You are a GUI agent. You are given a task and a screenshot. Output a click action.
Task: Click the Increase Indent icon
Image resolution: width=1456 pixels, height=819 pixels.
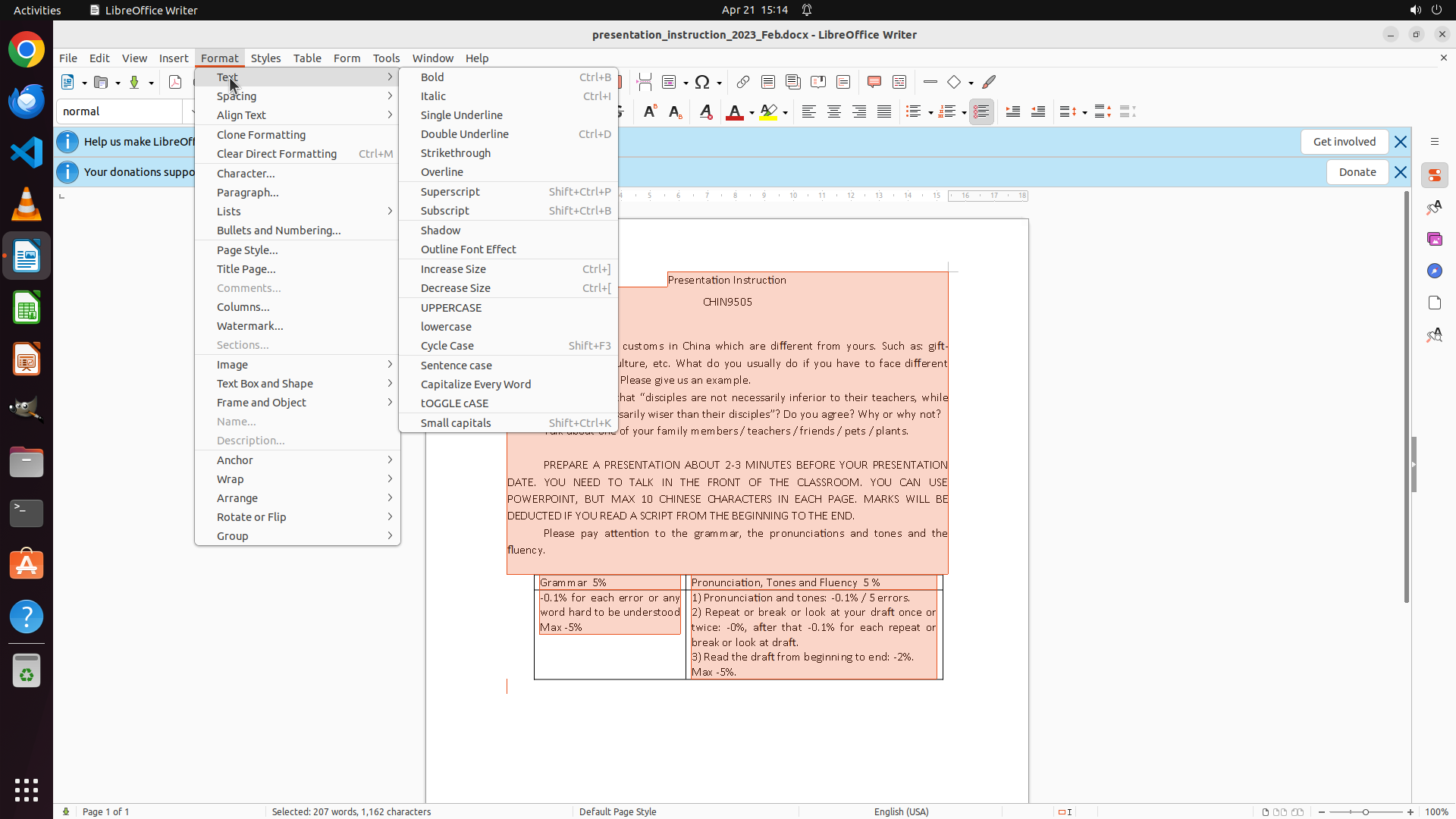1013,112
